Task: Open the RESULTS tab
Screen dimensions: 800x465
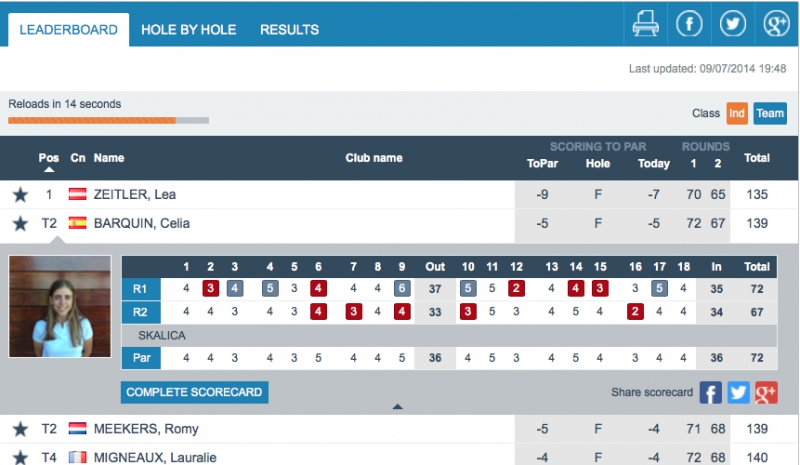Action: tap(289, 30)
